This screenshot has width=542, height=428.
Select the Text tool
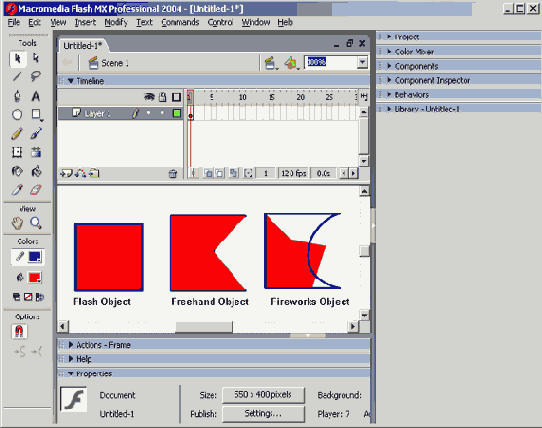click(x=36, y=96)
